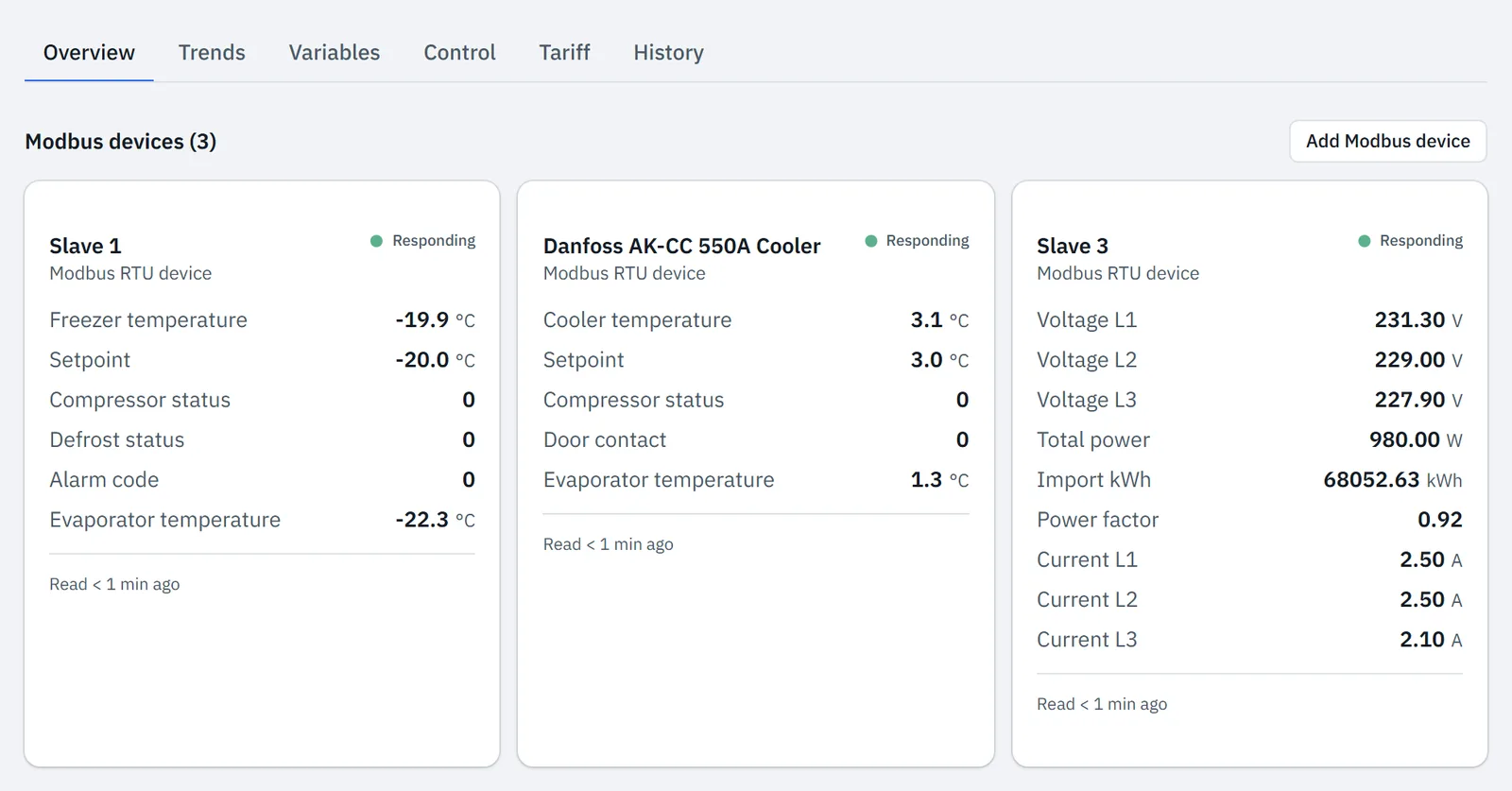Switch to the Overview tab
This screenshot has height=791, width=1512.
click(x=89, y=53)
